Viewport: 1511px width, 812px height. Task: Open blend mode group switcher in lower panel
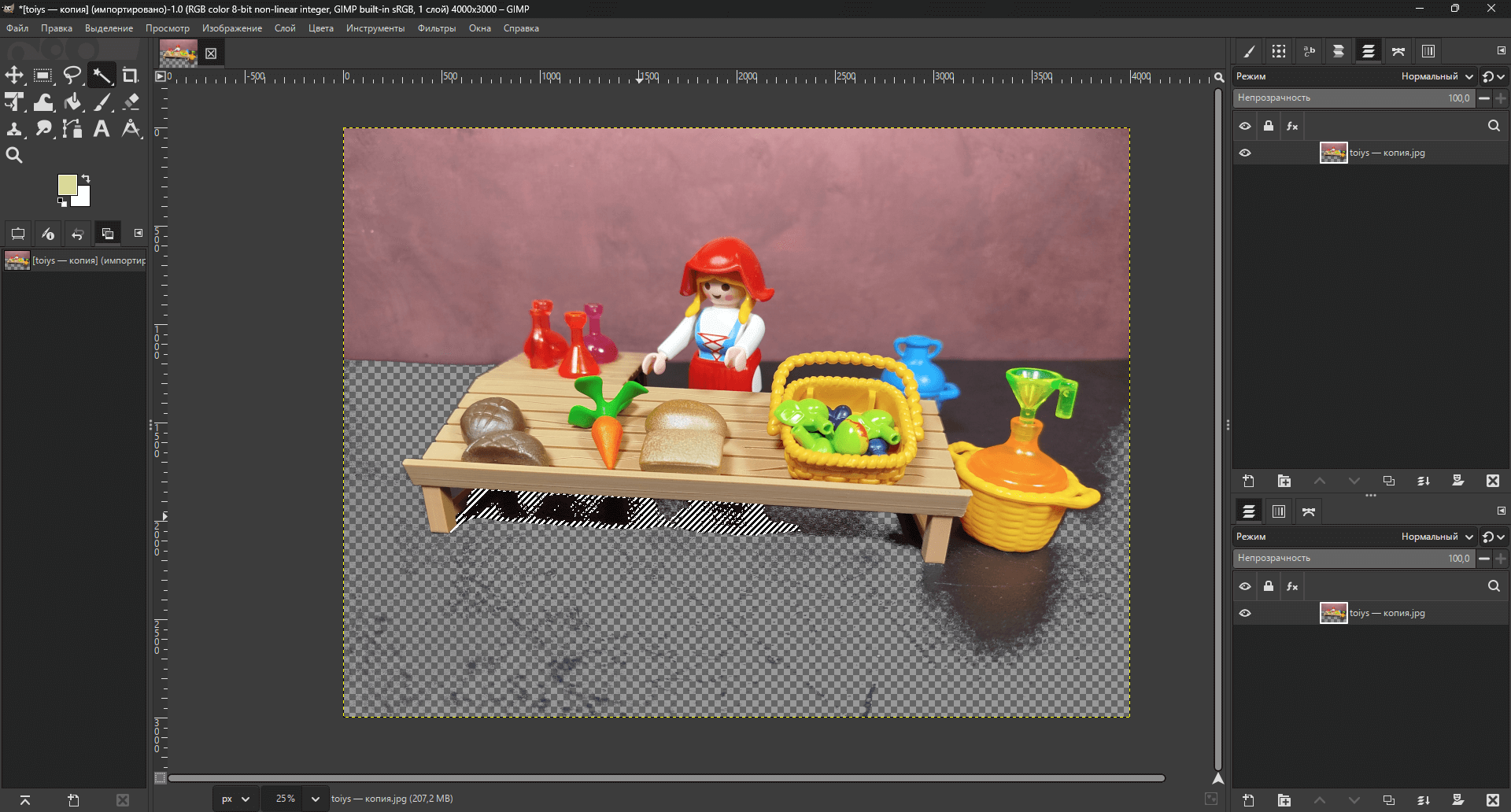(1494, 537)
